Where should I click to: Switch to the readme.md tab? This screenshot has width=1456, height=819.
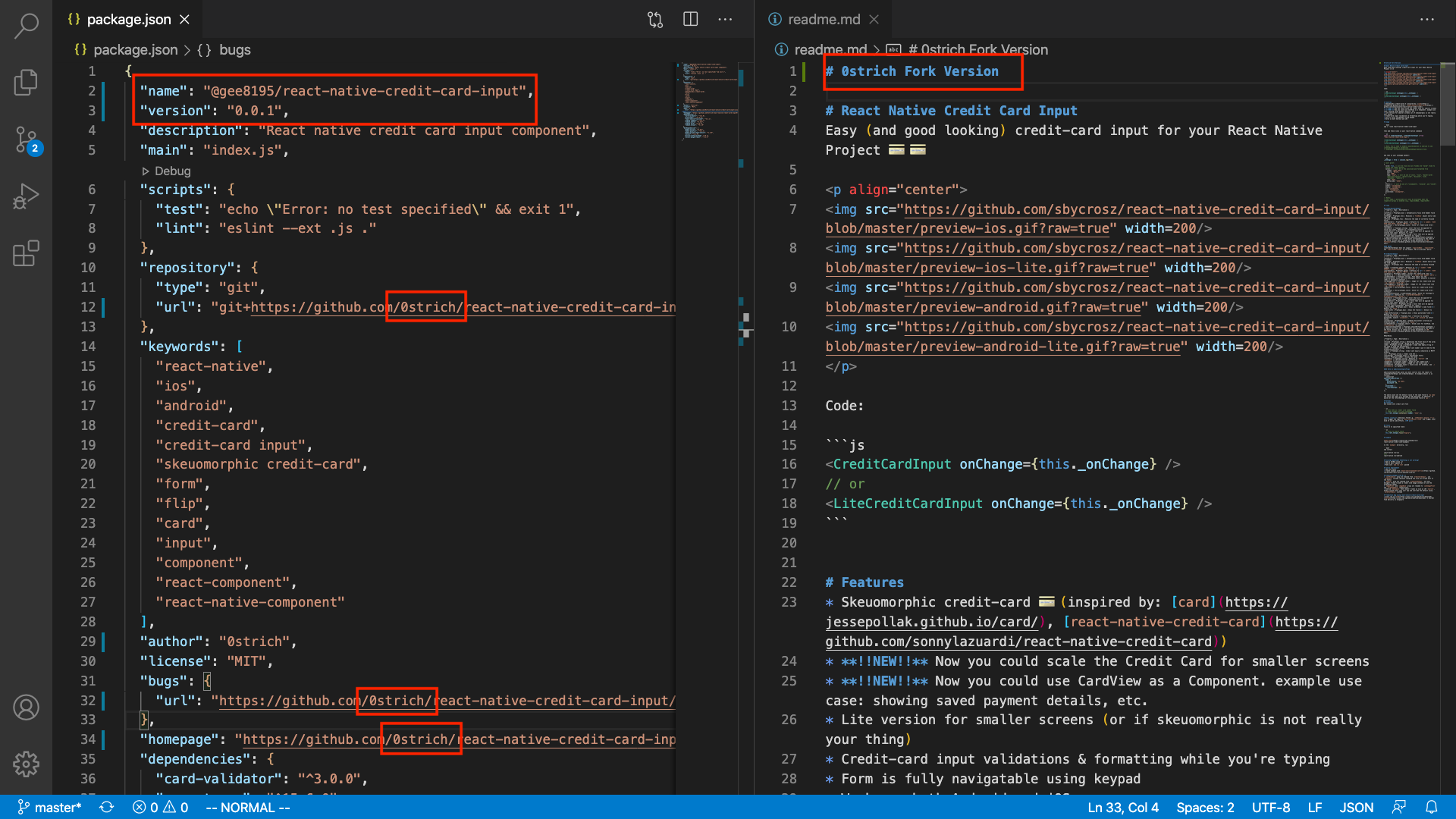tap(823, 20)
